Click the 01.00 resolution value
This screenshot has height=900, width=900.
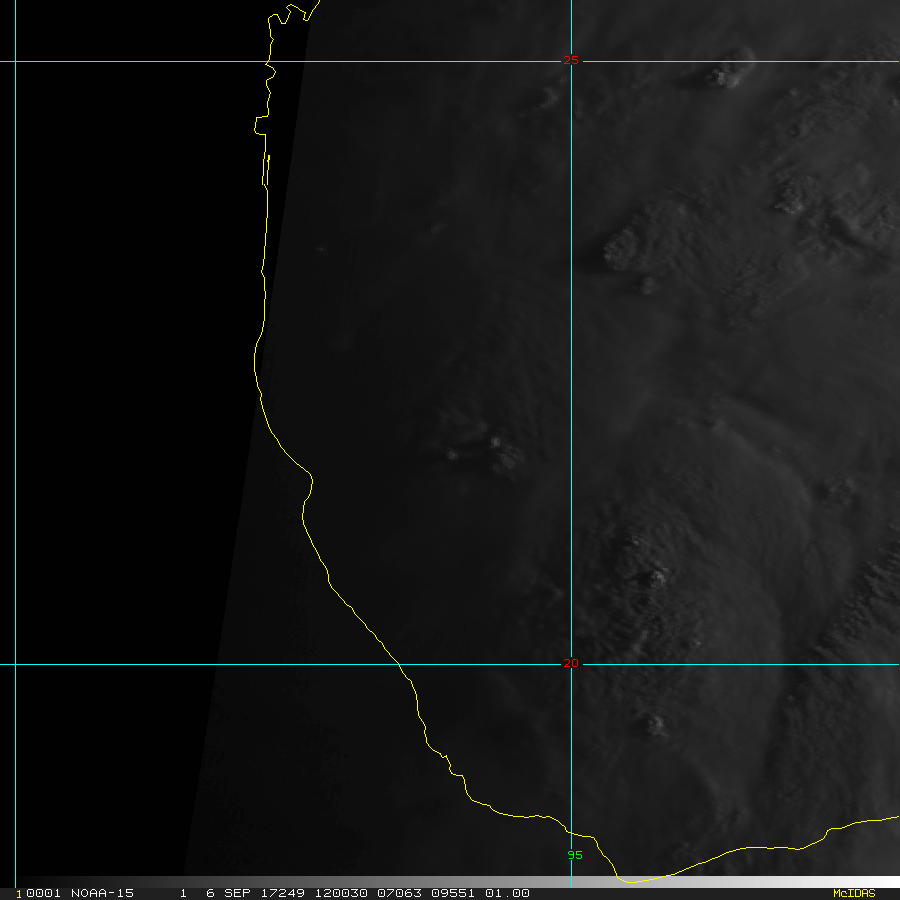(509, 893)
